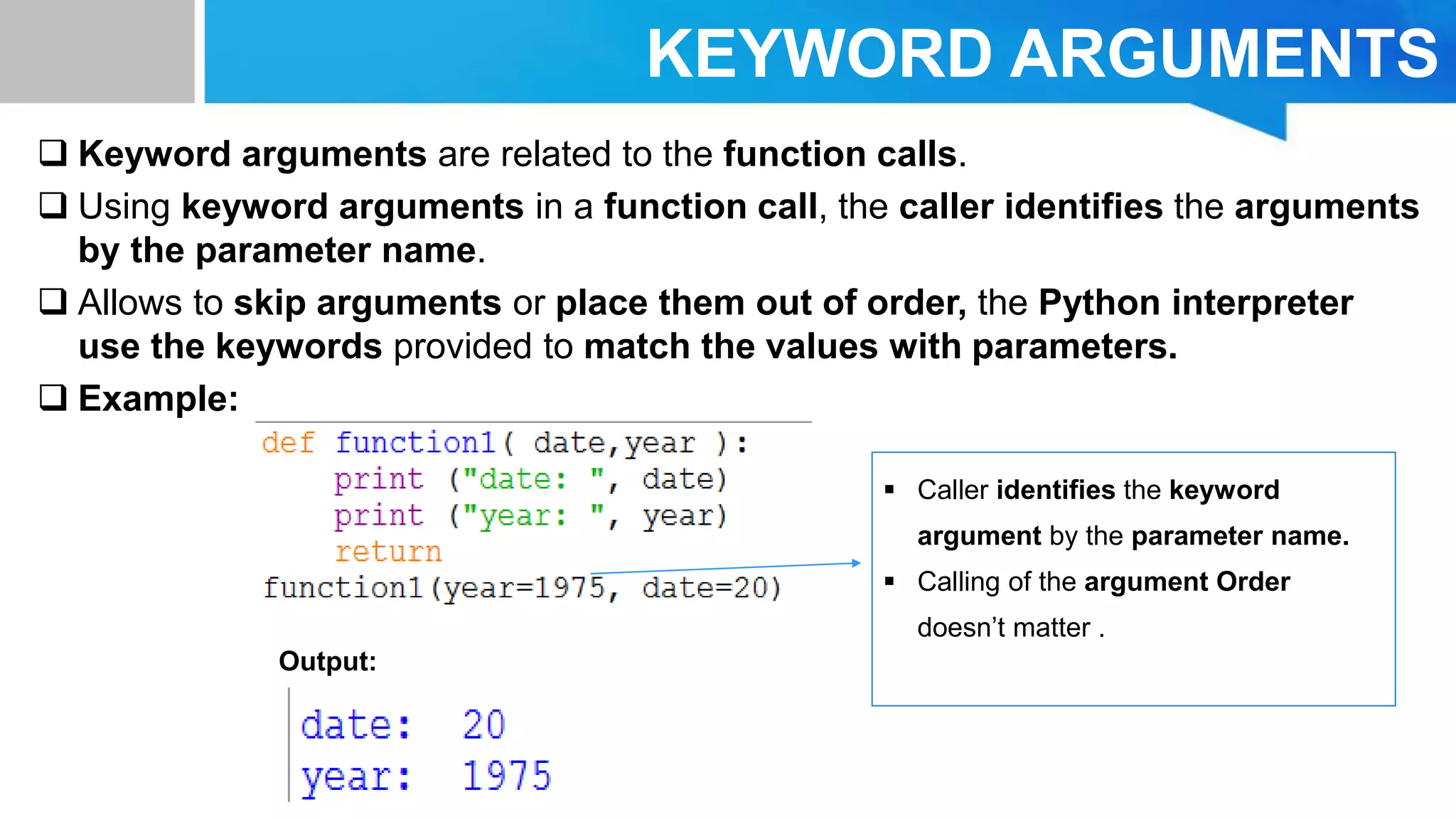Image resolution: width=1456 pixels, height=819 pixels.
Task: Click the checkbox bullet before Example
Action: 53,397
